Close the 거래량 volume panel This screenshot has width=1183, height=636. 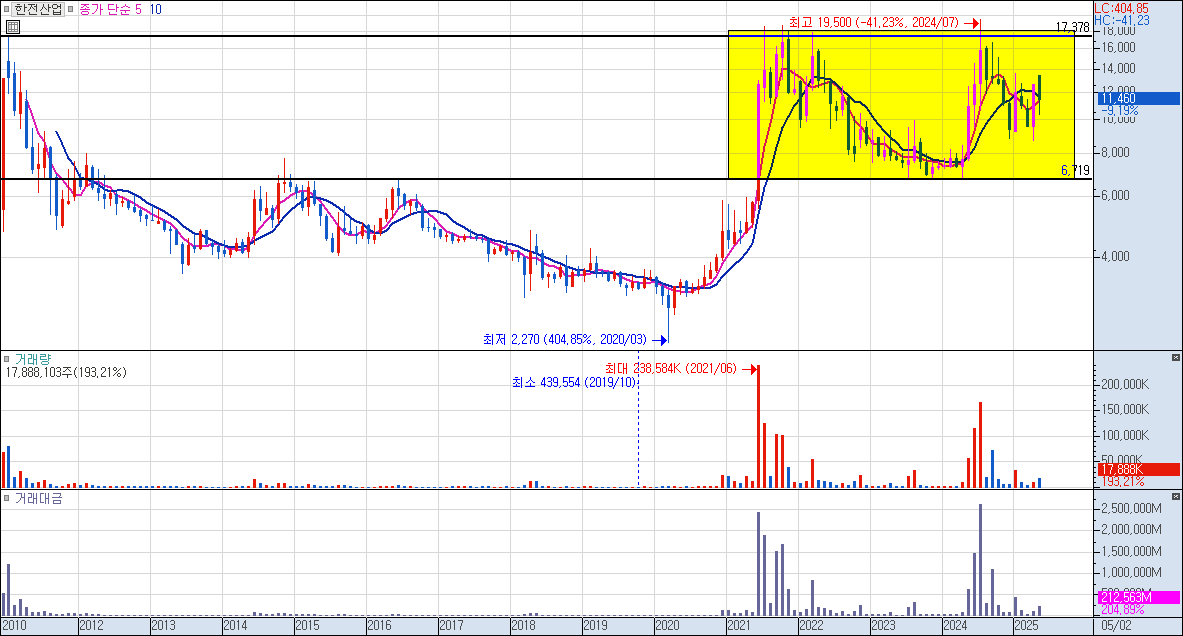click(x=1175, y=357)
